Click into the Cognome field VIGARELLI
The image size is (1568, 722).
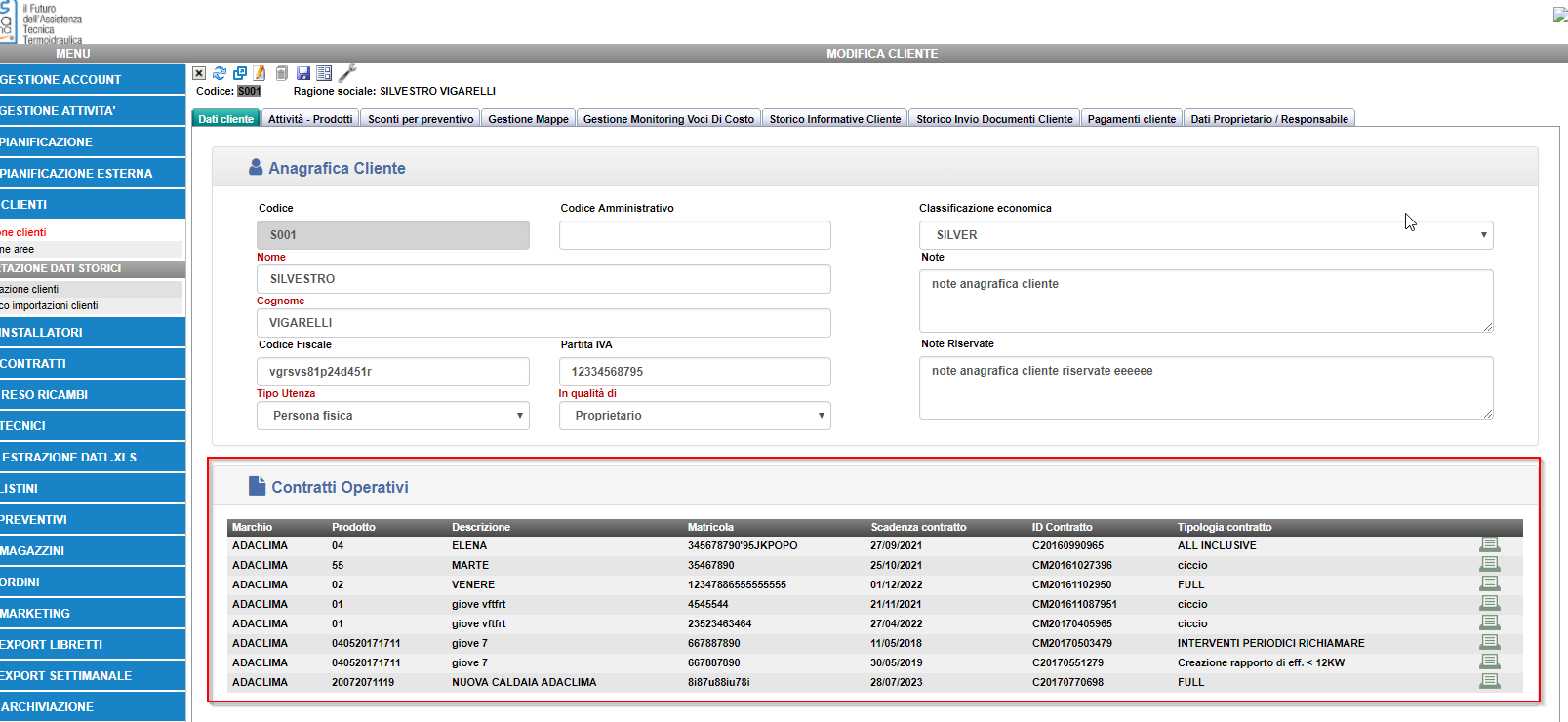(543, 323)
